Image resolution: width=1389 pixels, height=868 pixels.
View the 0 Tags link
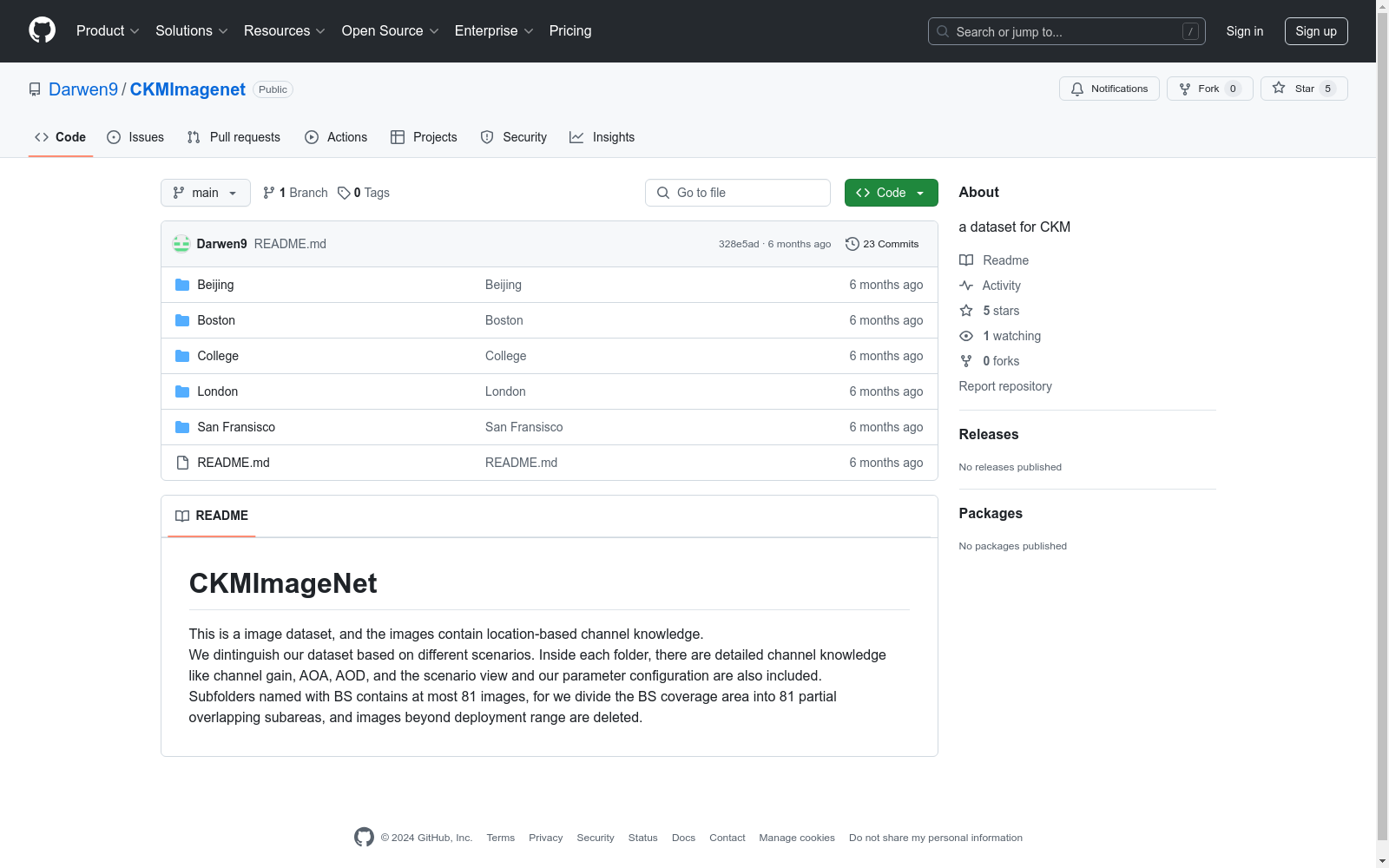(364, 193)
